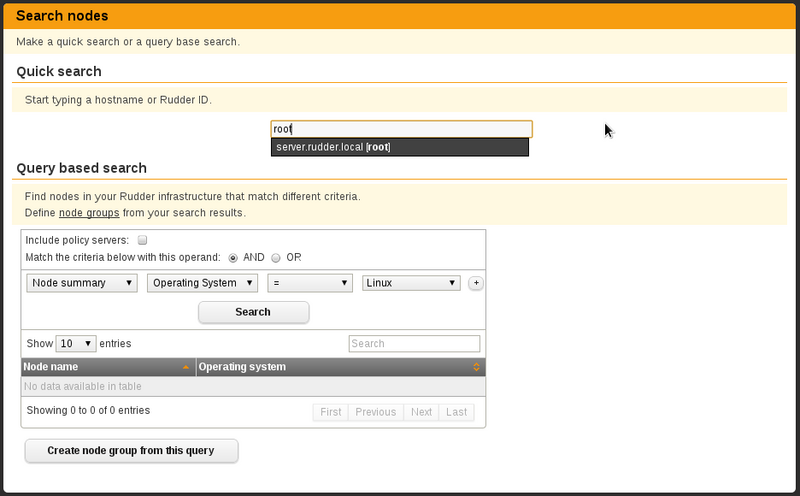Click the quick search input containing 'root'
This screenshot has height=496, width=800.
tap(402, 129)
